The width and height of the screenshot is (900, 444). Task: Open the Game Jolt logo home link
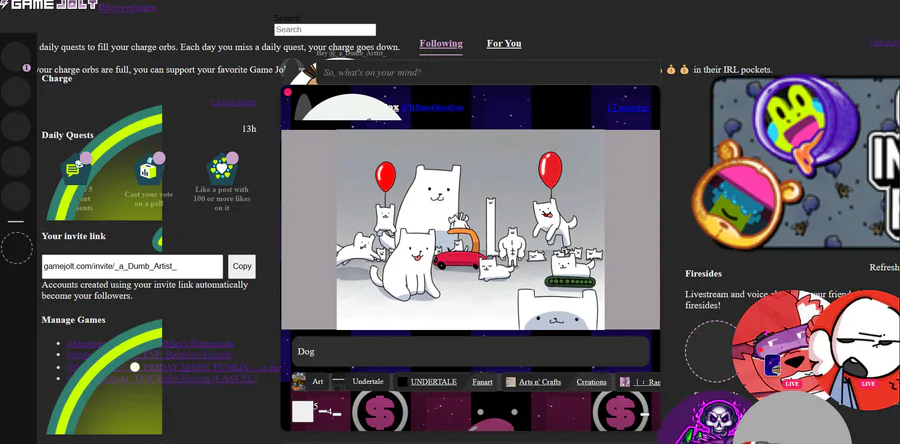click(x=49, y=5)
